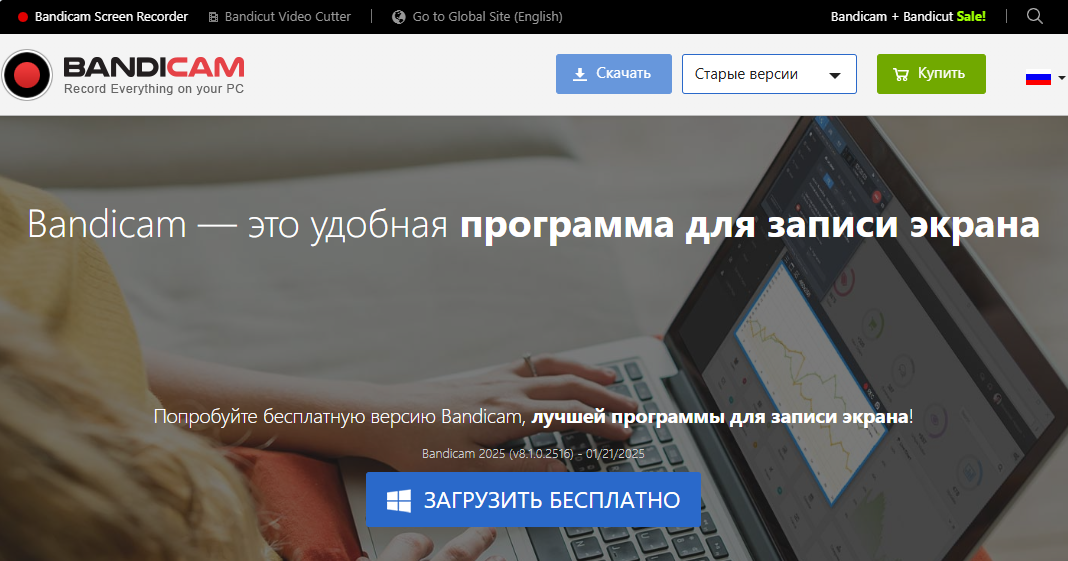Click the film icon beside Bandicut Video Cutter
This screenshot has height=561, width=1068.
click(213, 17)
